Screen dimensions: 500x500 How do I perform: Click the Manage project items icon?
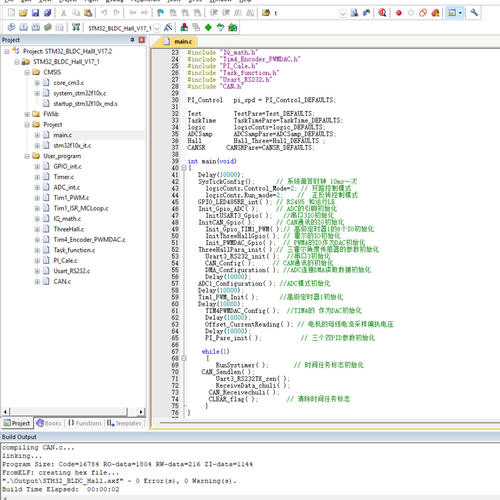pos(184,27)
